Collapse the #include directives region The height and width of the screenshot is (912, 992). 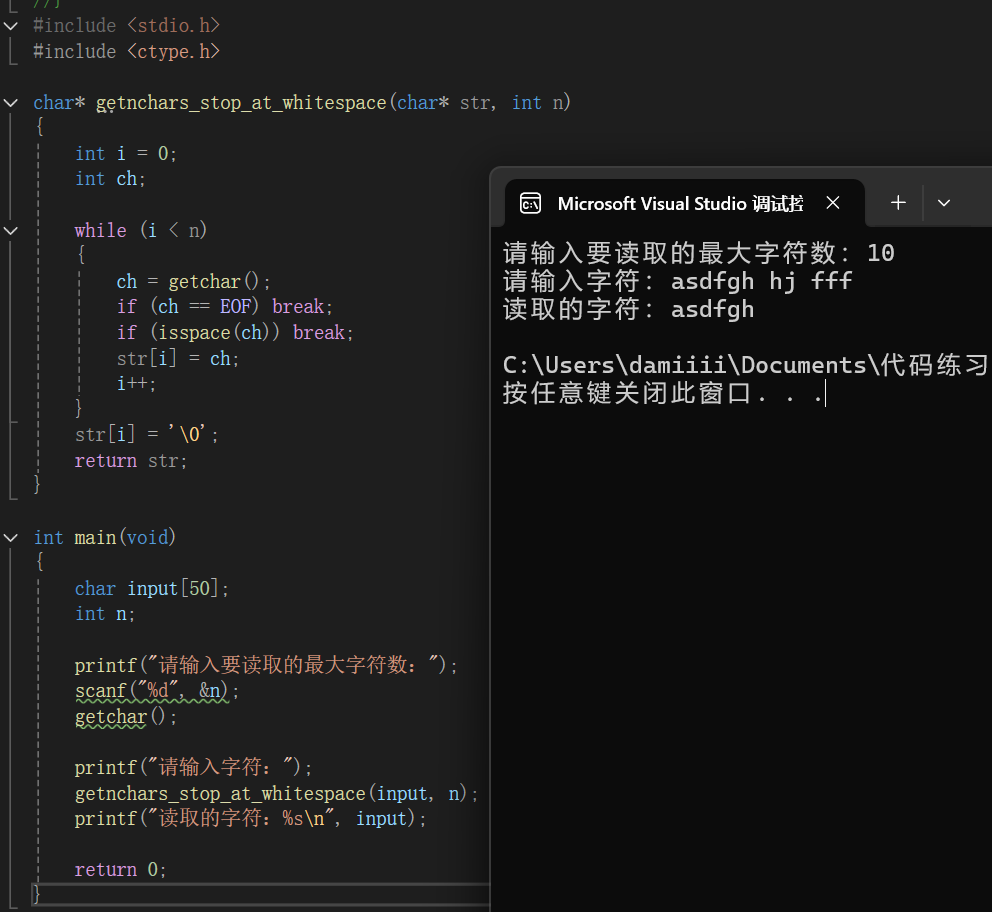(x=11, y=25)
